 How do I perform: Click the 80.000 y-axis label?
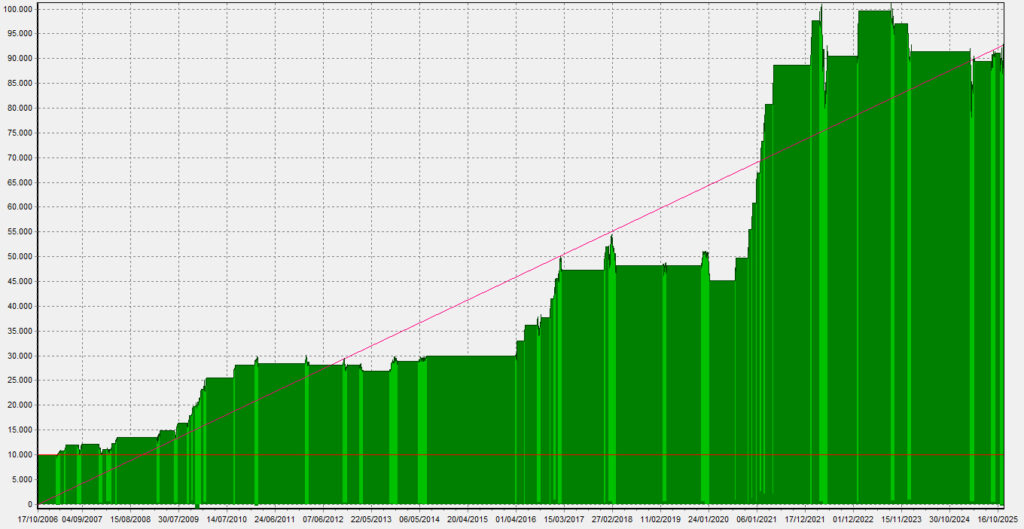click(x=18, y=108)
